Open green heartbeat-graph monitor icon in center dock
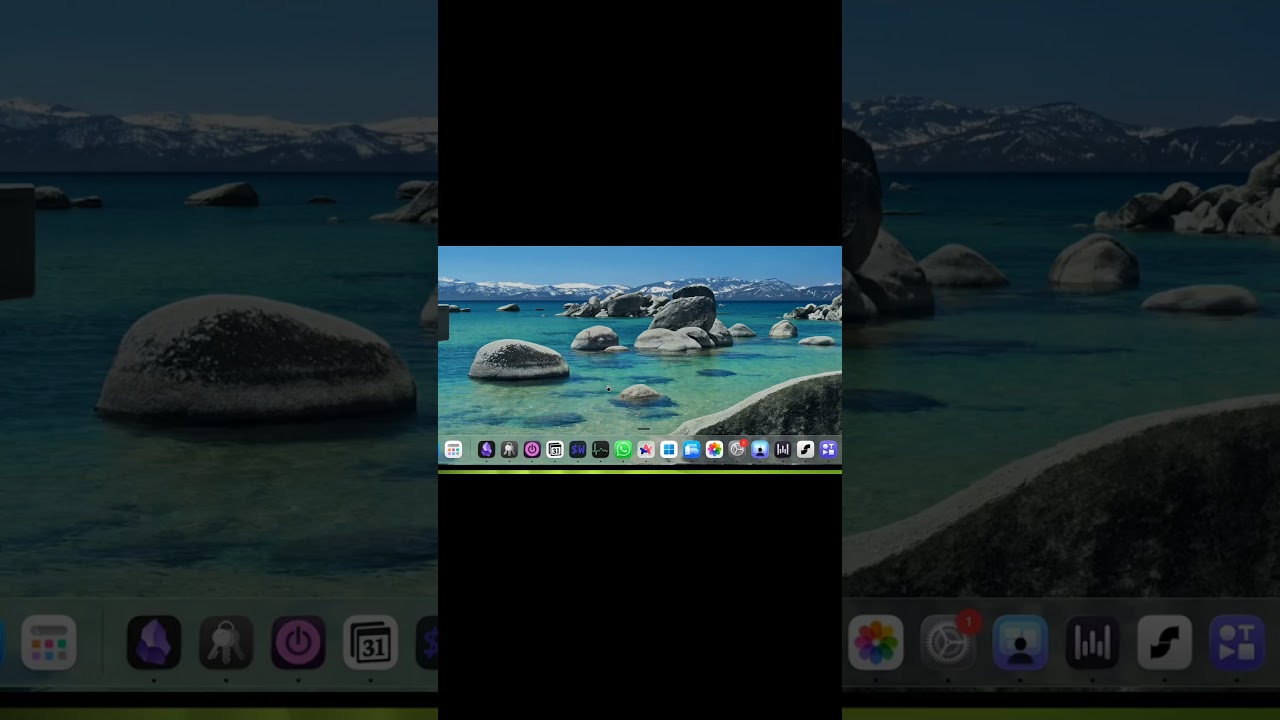 tap(600, 450)
